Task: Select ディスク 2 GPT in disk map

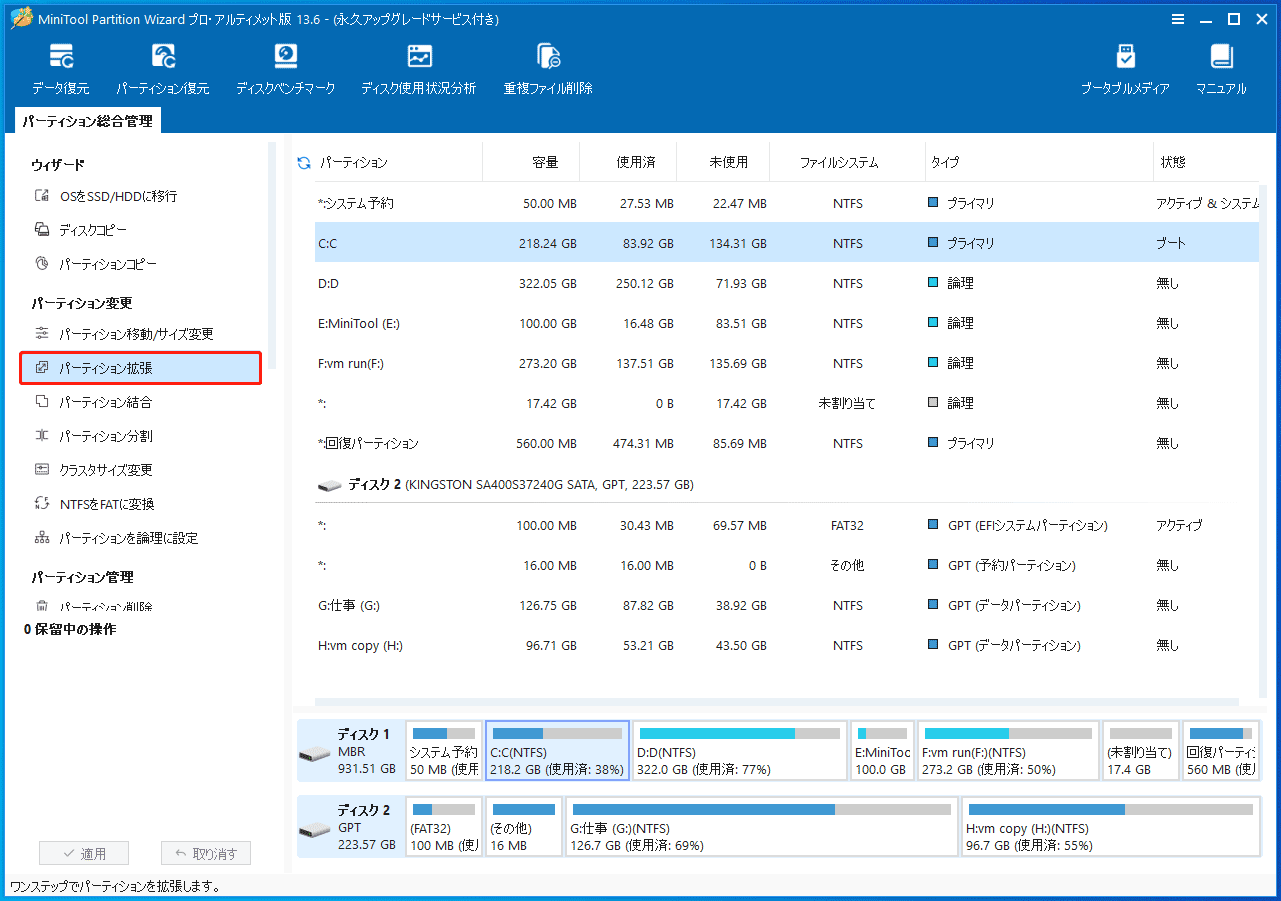Action: 351,826
